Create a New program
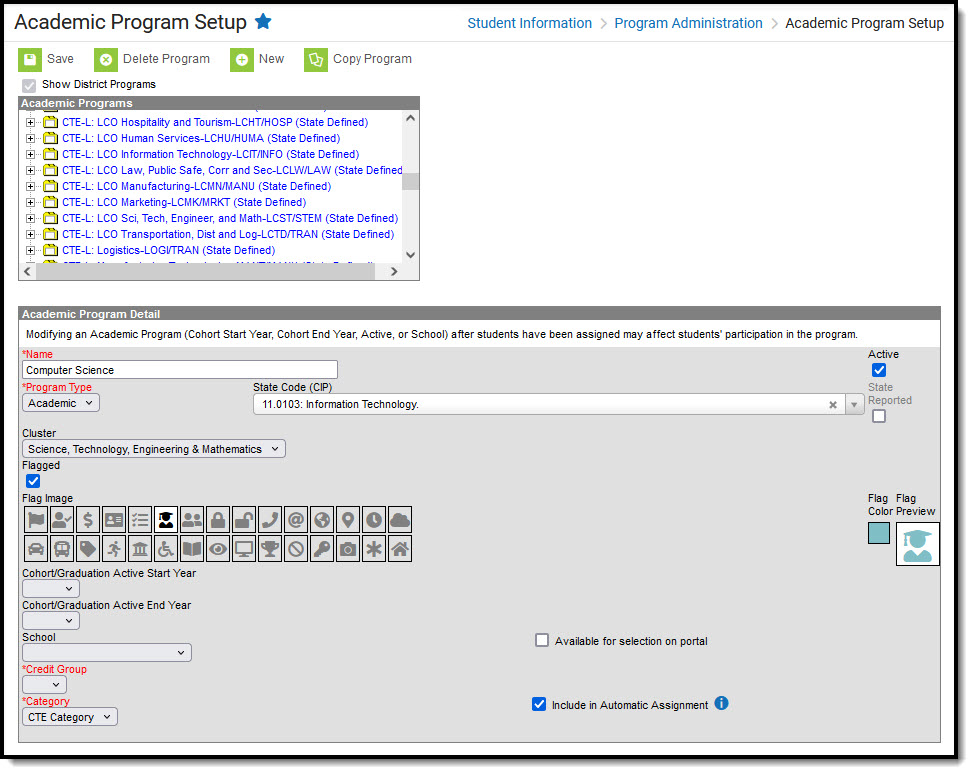 tap(258, 60)
